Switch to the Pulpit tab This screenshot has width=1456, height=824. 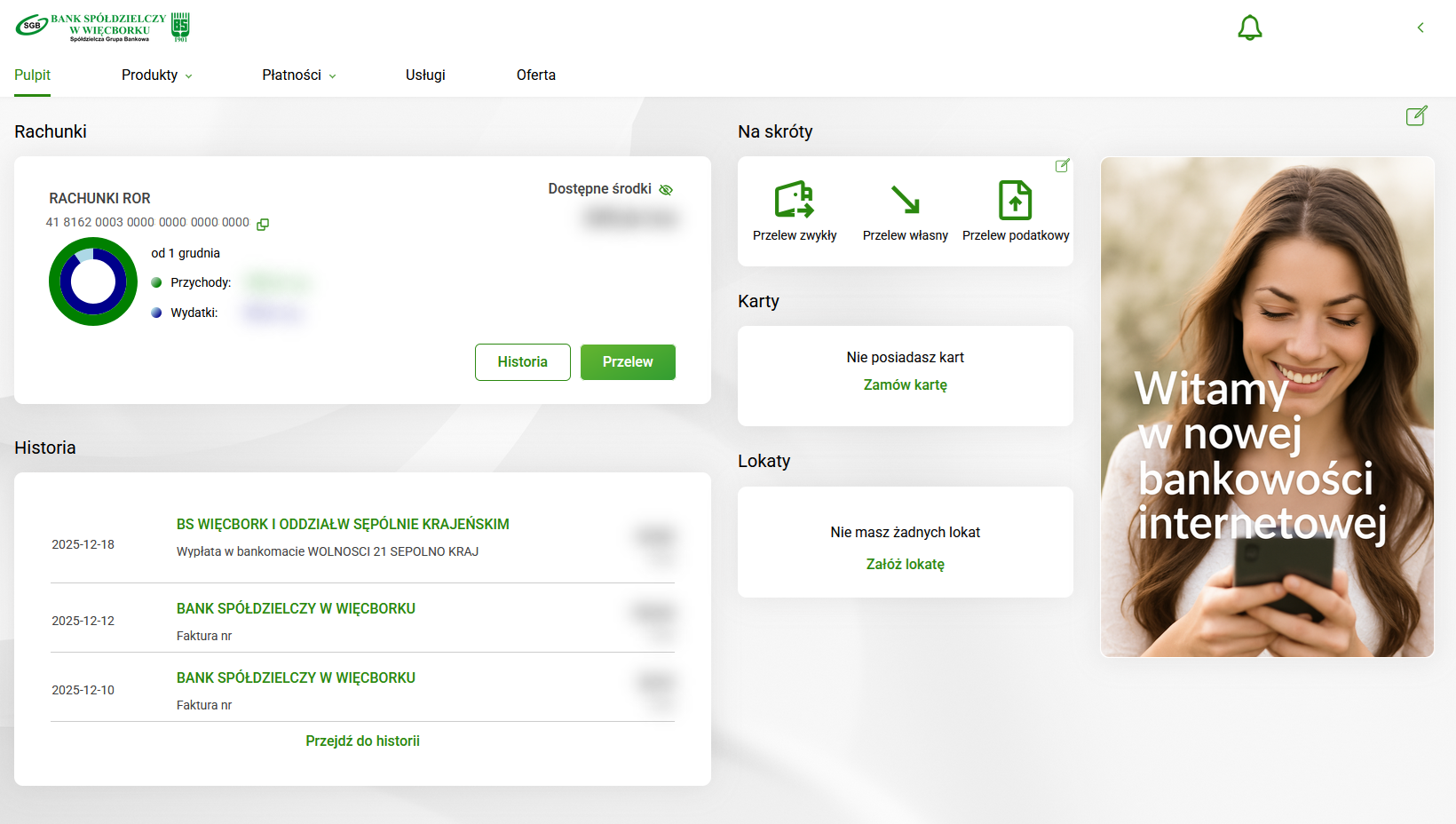point(32,75)
